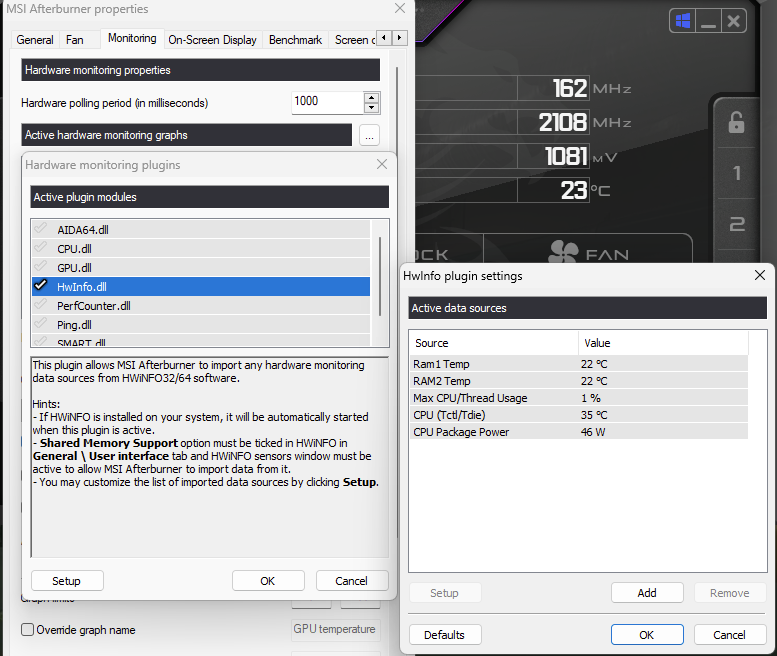777x656 pixels.
Task: Close the Hardware monitoring plugins dialog
Action: (x=382, y=164)
